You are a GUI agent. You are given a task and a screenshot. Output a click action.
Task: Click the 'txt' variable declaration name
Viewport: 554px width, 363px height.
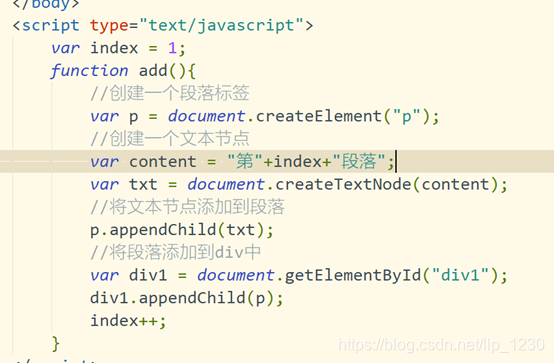[143, 185]
